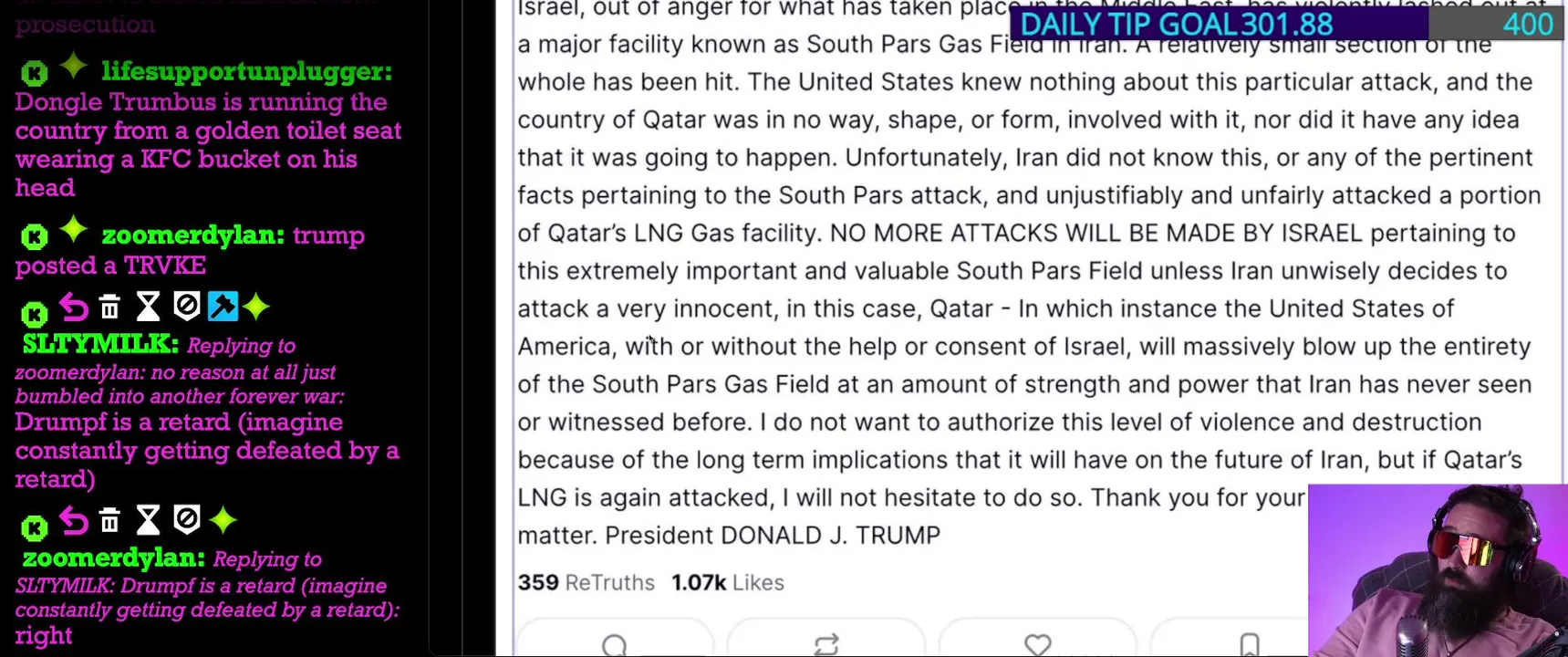This screenshot has width=1568, height=657.
Task: Click the comment bubble icon under the post
Action: pos(615,644)
